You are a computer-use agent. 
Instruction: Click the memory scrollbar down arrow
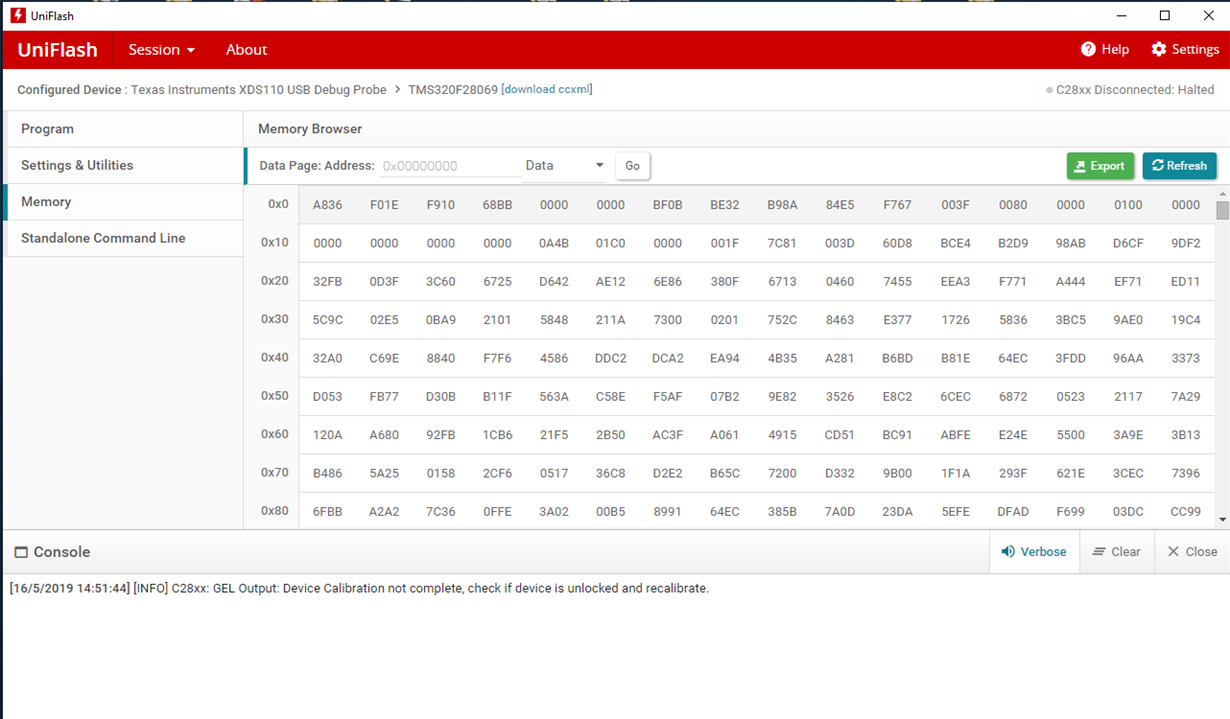tap(1222, 520)
